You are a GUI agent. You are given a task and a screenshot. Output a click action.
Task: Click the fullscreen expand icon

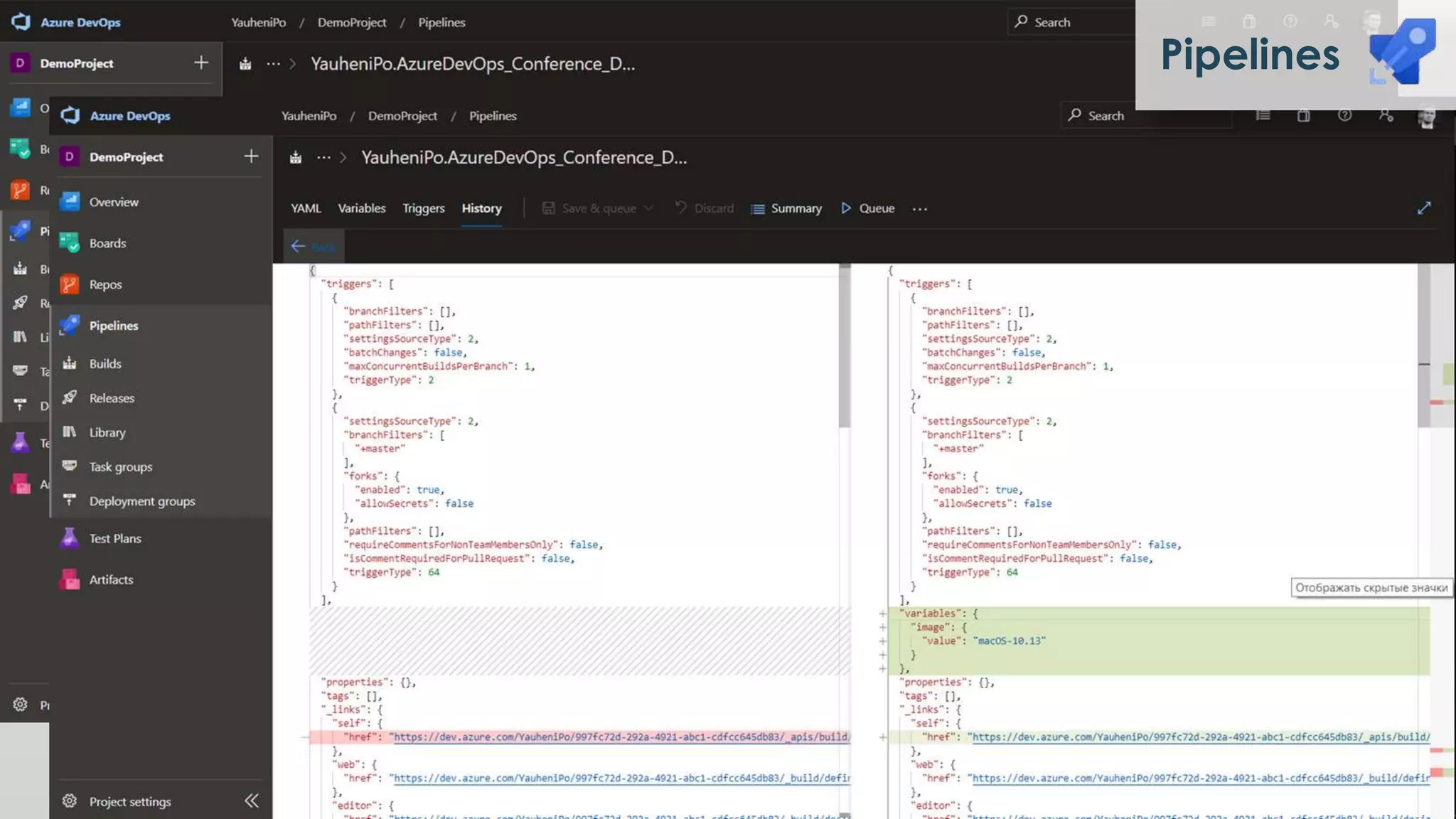(1423, 208)
